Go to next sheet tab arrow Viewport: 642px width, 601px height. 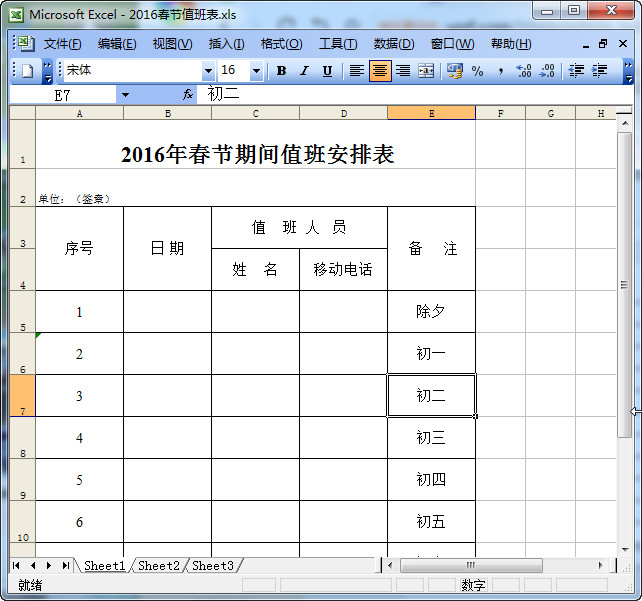click(x=49, y=565)
